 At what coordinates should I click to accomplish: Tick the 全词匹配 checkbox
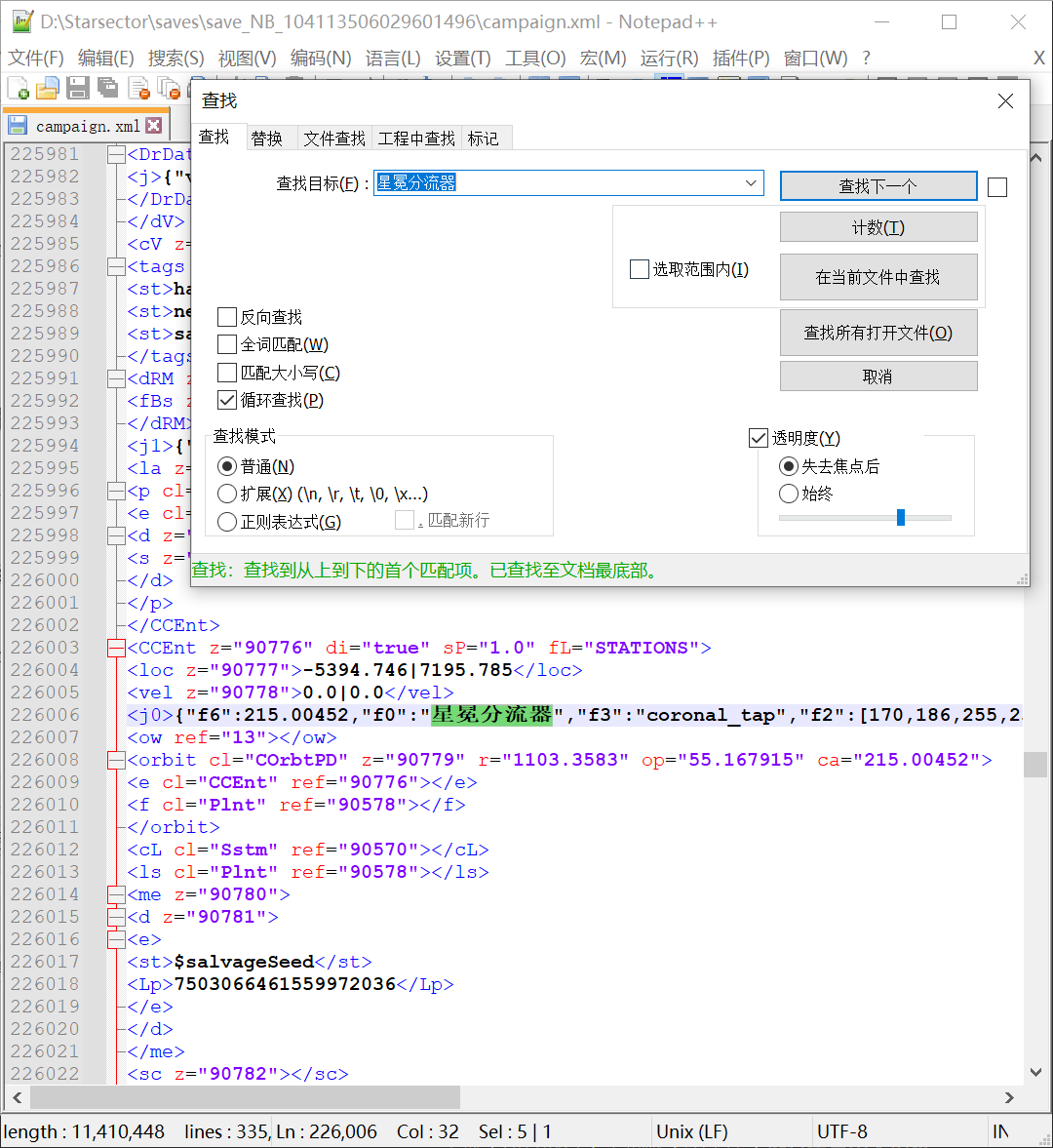pyautogui.click(x=227, y=344)
